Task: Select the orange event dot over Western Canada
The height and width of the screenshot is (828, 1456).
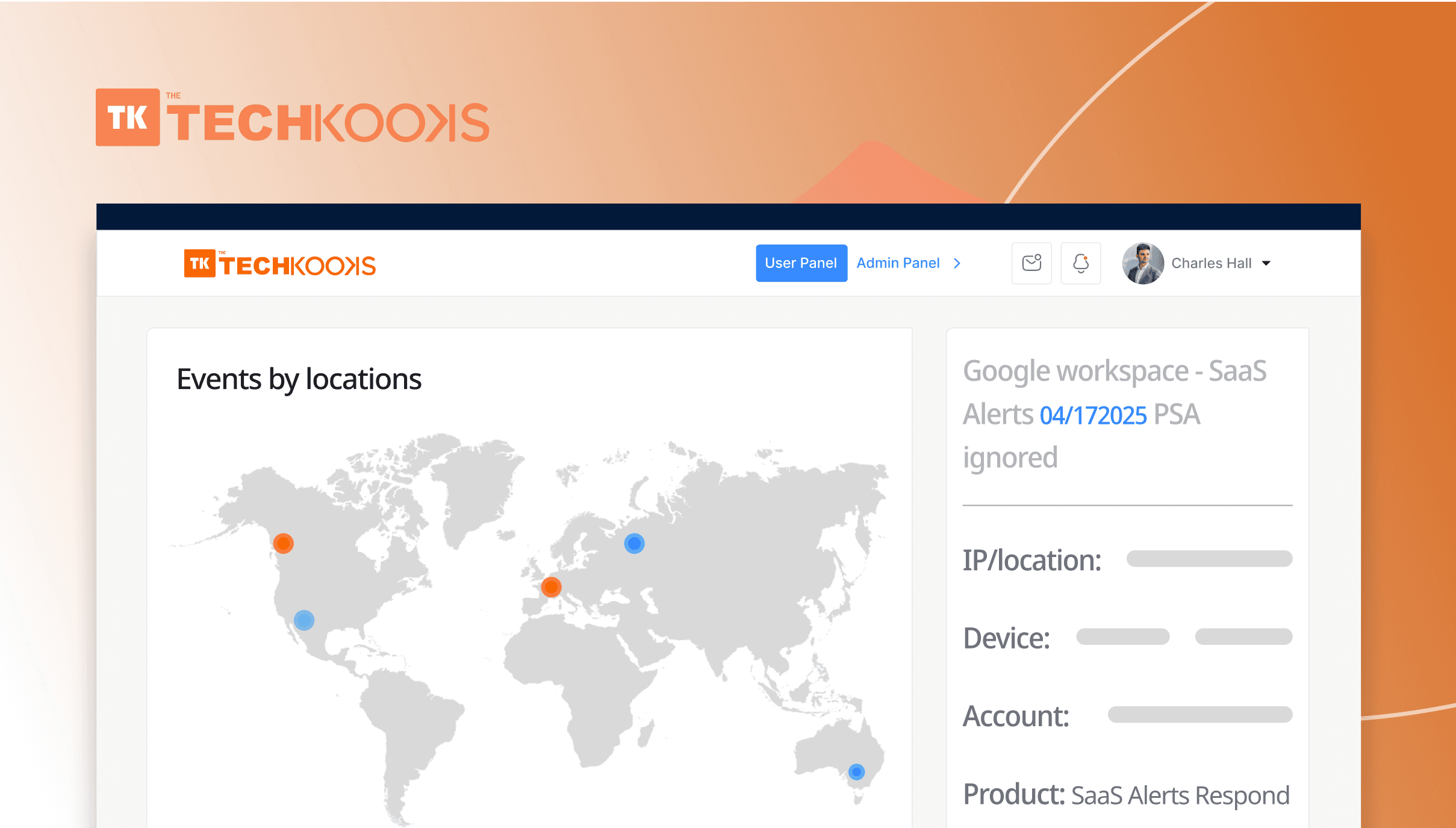Action: 283,543
